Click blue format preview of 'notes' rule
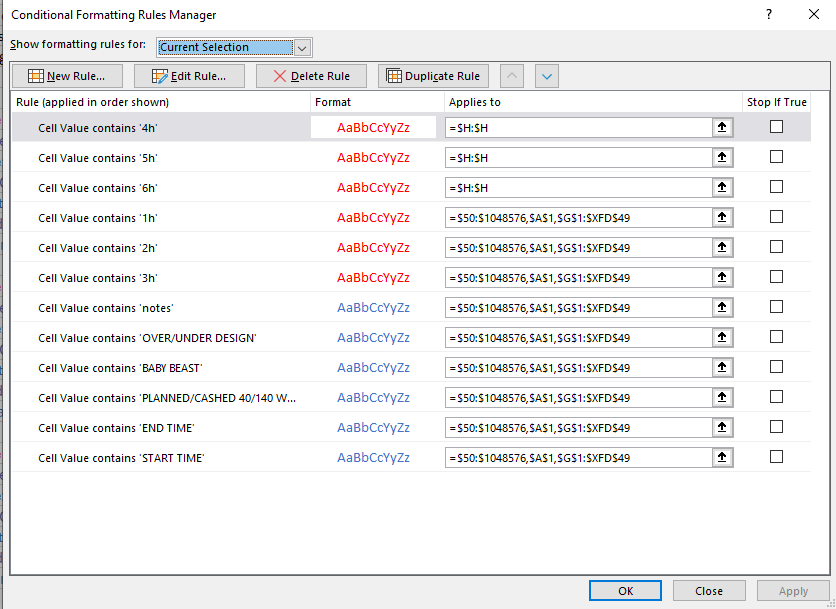 (x=373, y=308)
